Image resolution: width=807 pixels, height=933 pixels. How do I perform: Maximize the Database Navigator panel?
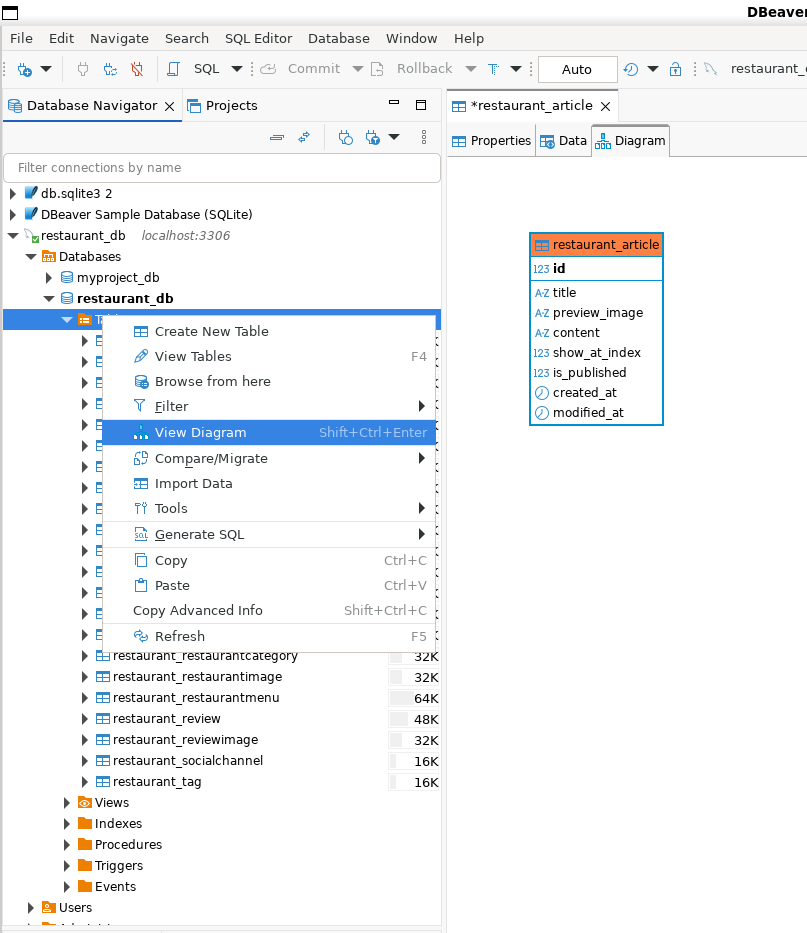[421, 105]
